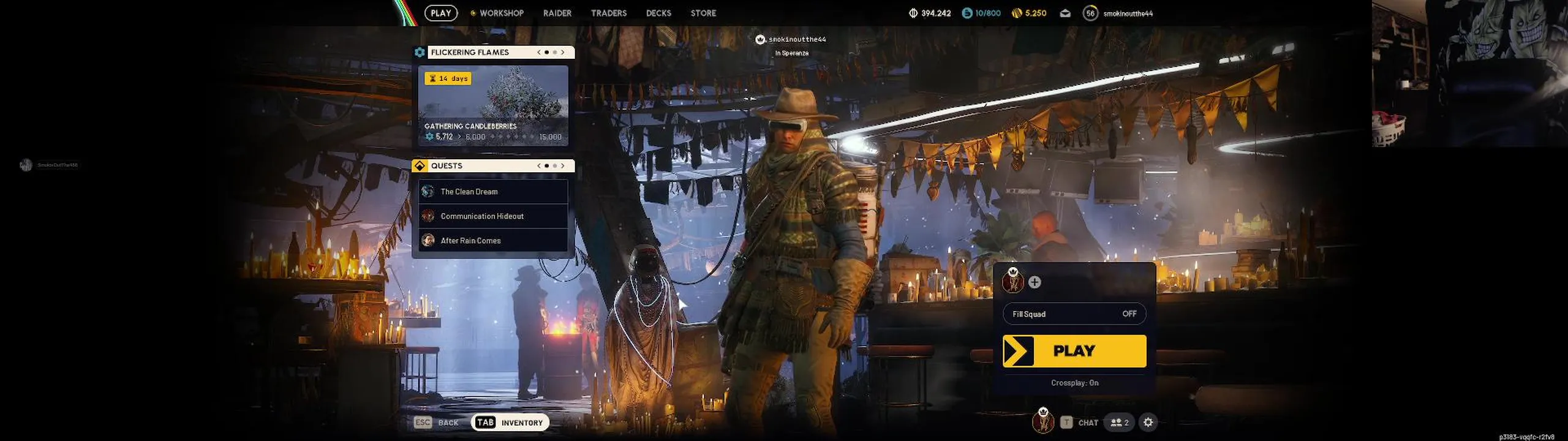Go to previous Quests page arrow
Image resolution: width=1568 pixels, height=441 pixels.
tap(538, 165)
